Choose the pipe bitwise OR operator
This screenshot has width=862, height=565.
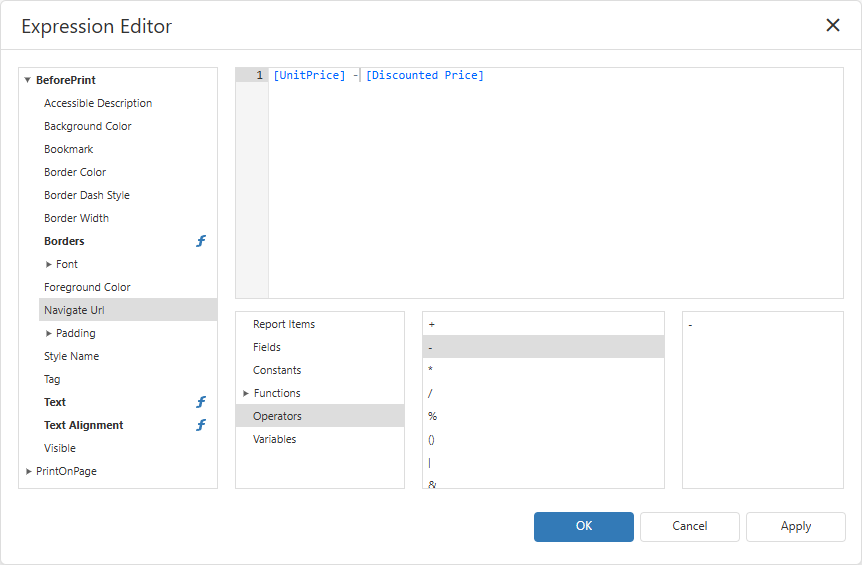[x=543, y=462]
